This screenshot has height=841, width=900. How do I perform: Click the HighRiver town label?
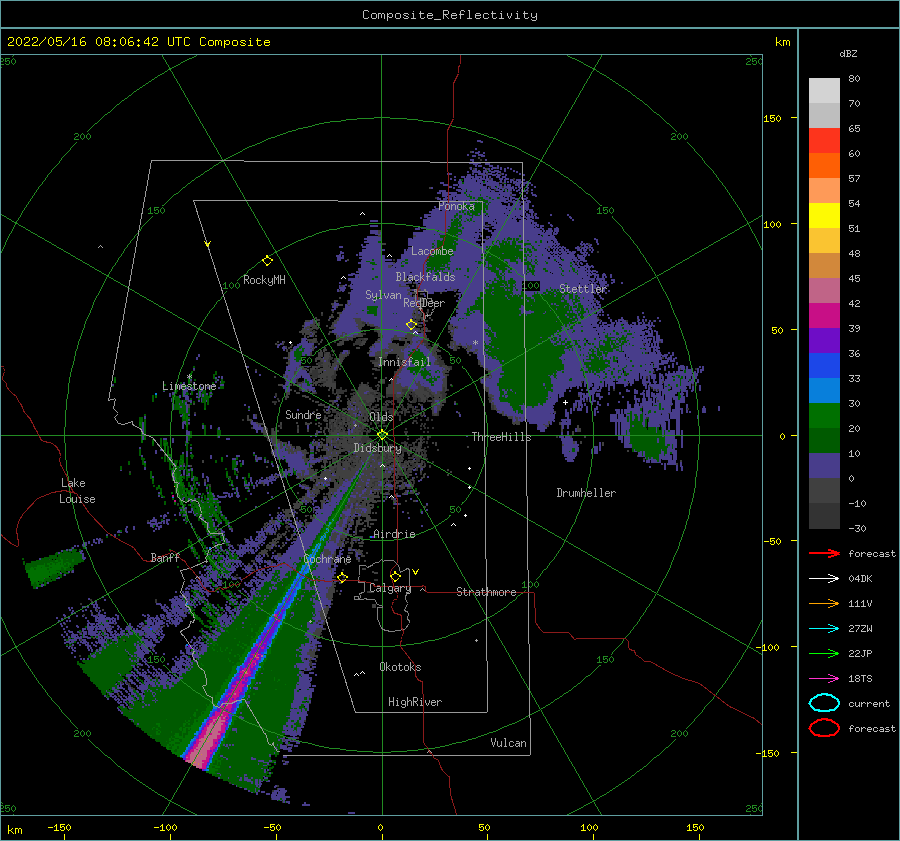click(x=415, y=702)
